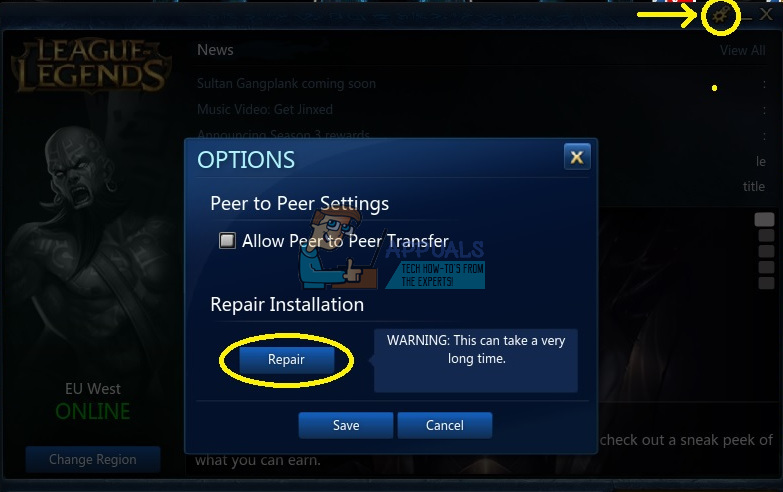Click the EU West ONLINE server status
783x492 pixels.
point(93,403)
